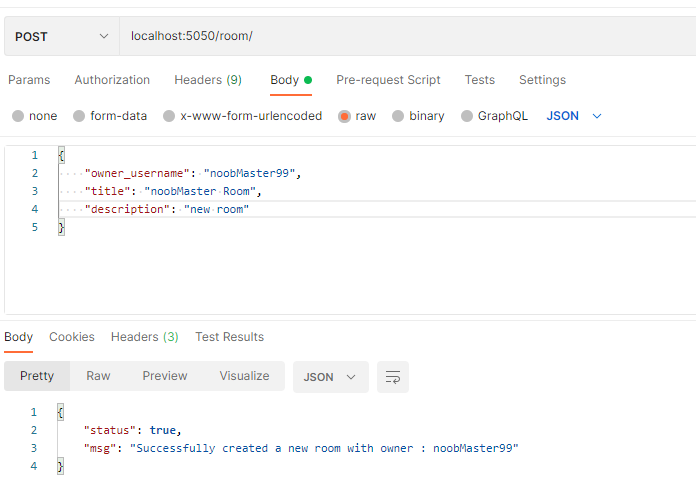The height and width of the screenshot is (499, 696).
Task: Open the request Settings tab
Action: 542,80
